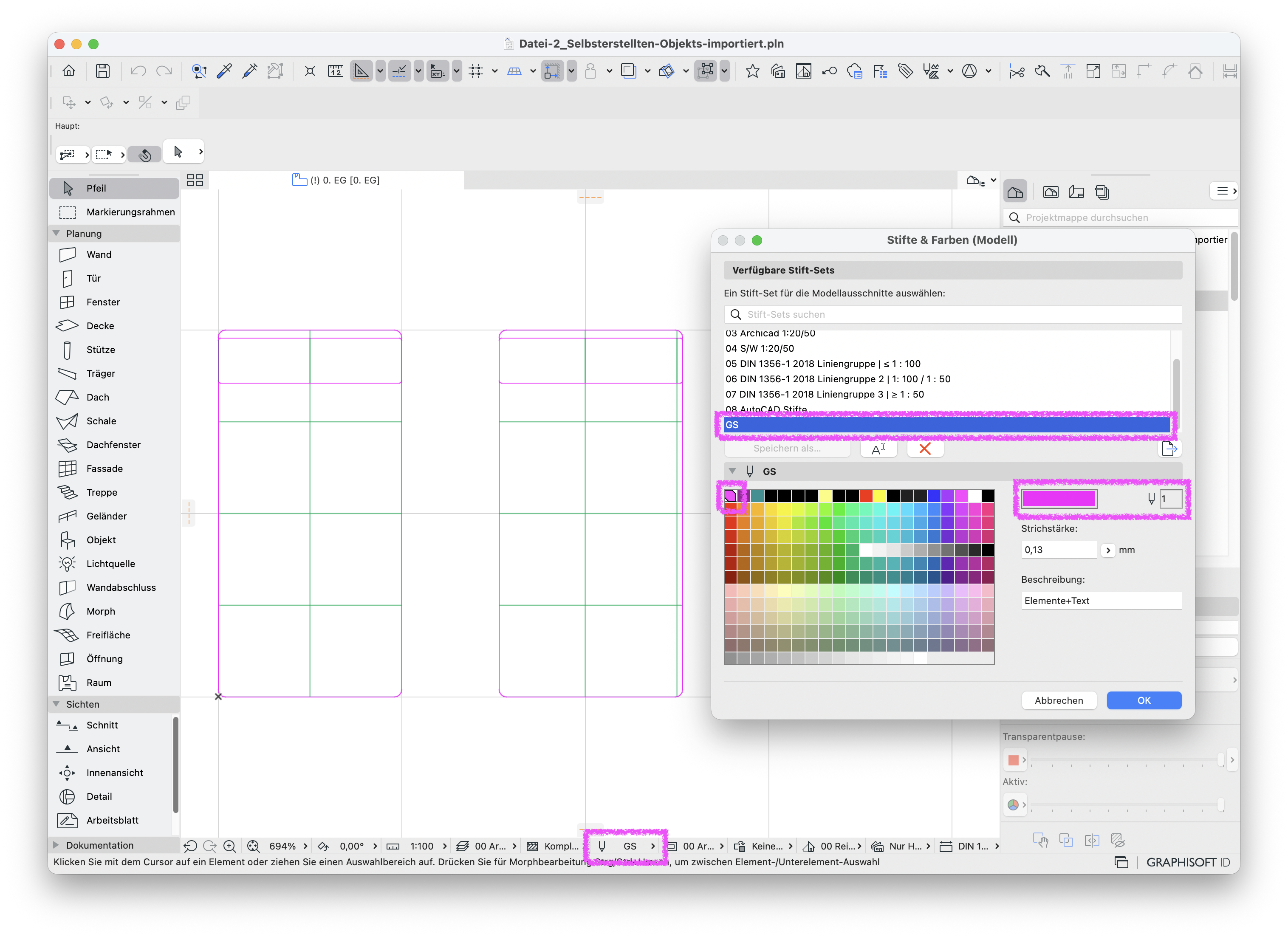Collapse the Planung toolbox group

click(x=56, y=233)
